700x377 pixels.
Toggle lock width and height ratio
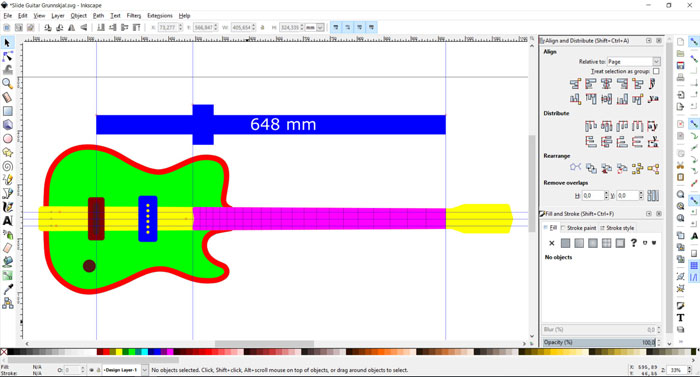click(x=262, y=28)
